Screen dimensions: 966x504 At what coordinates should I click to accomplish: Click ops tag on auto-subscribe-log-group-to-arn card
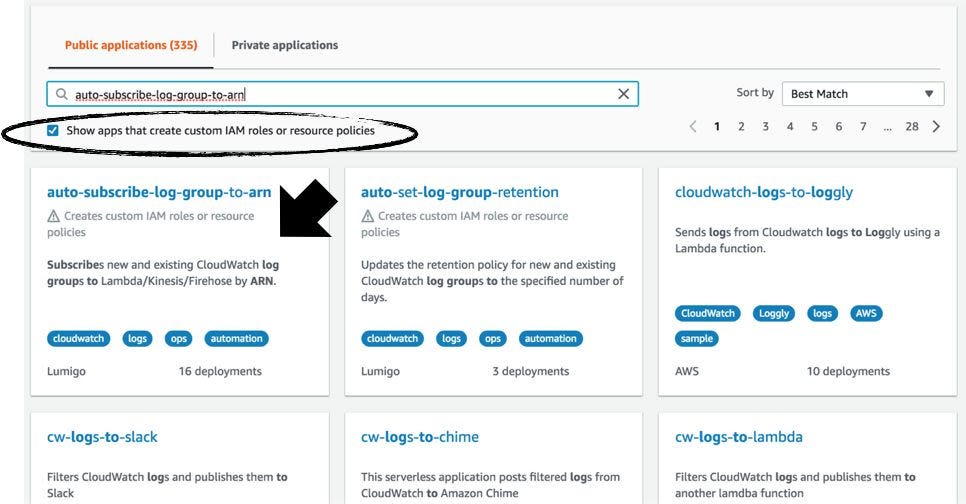(x=179, y=338)
